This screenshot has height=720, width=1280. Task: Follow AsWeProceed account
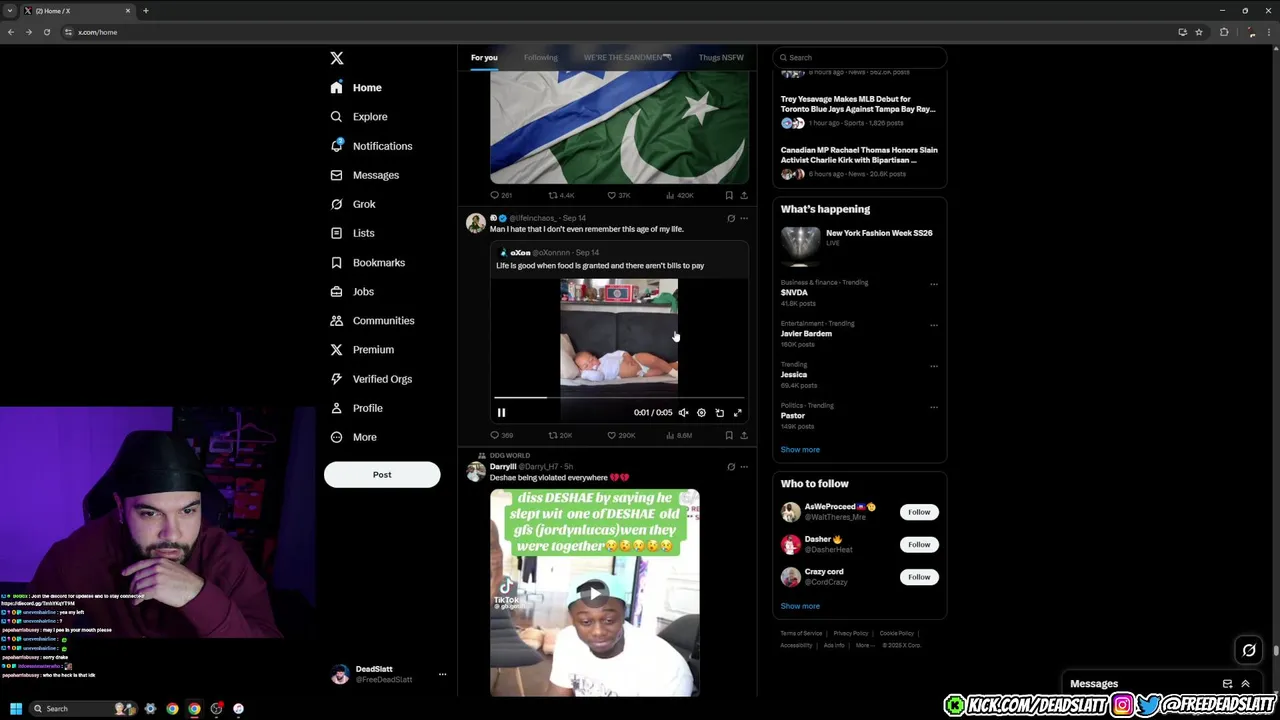click(919, 512)
